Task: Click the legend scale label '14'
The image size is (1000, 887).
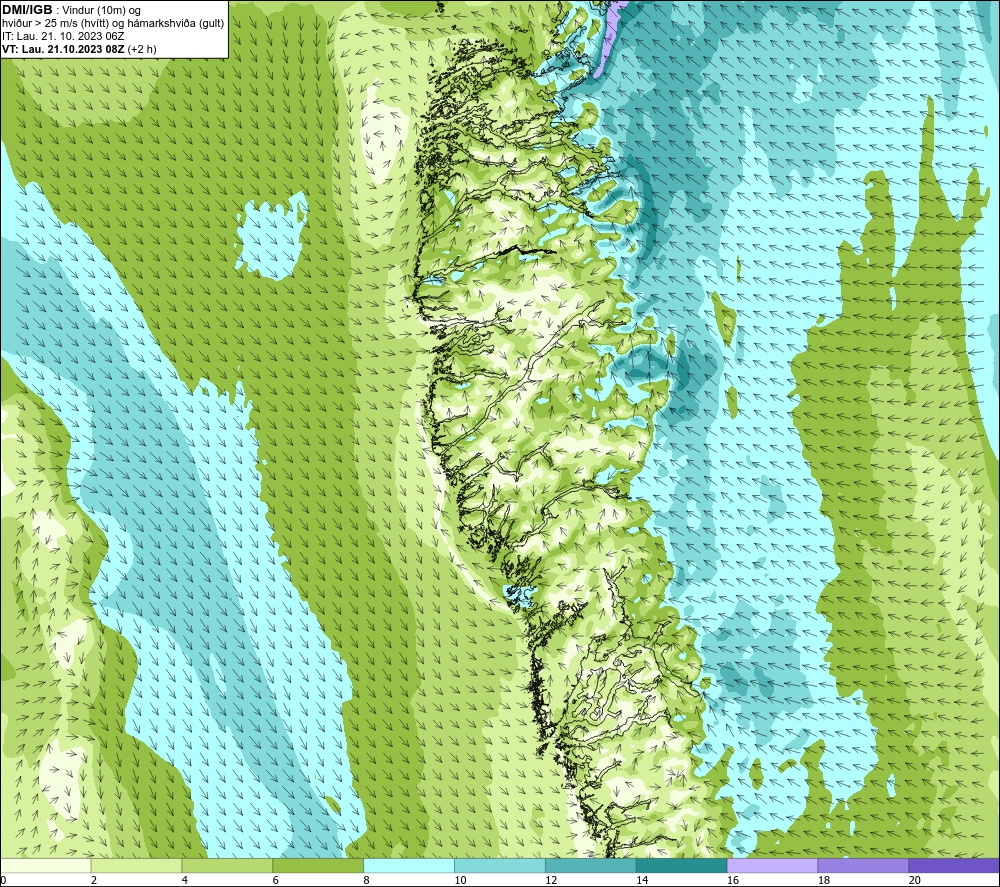Action: point(642,880)
